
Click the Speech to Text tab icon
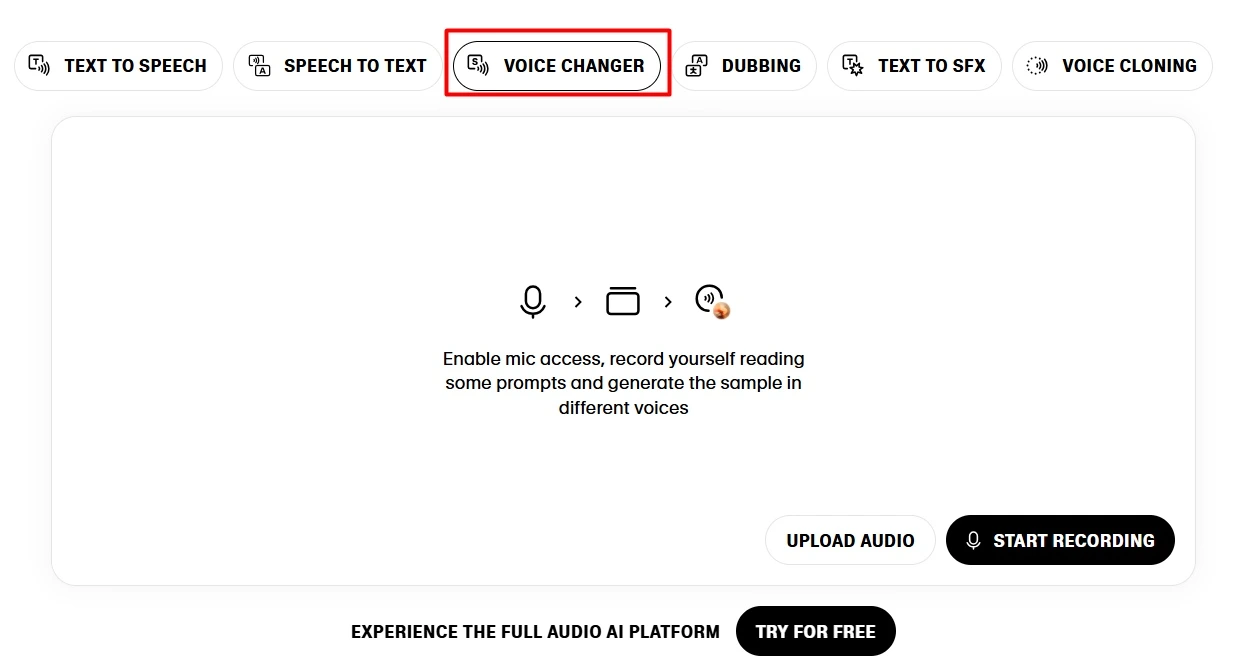click(x=259, y=66)
